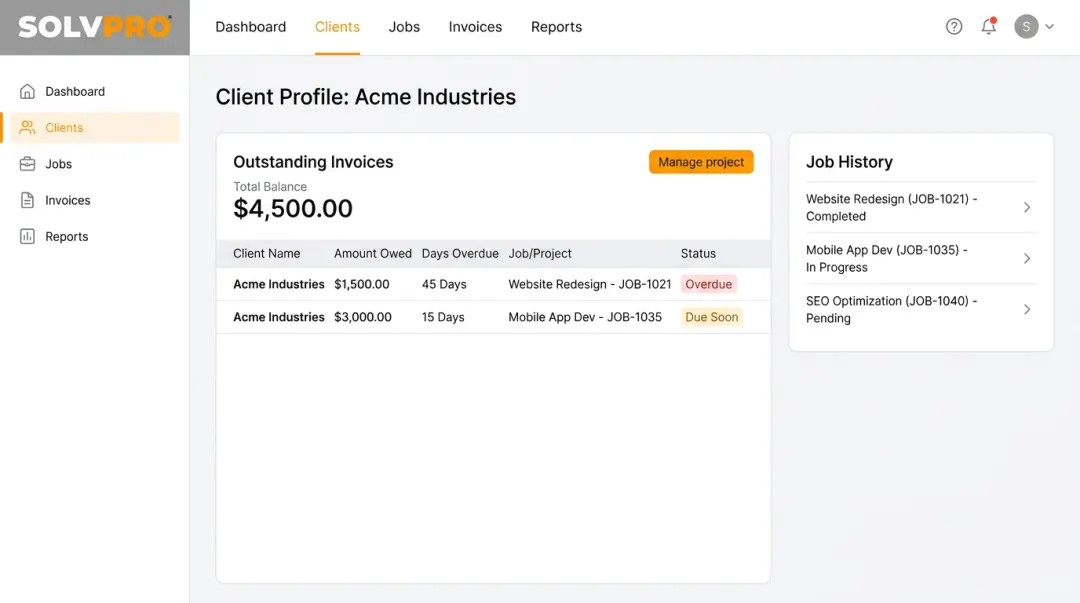The image size is (1080, 603).
Task: Click the Invoices document icon in sidebar
Action: tap(27, 200)
